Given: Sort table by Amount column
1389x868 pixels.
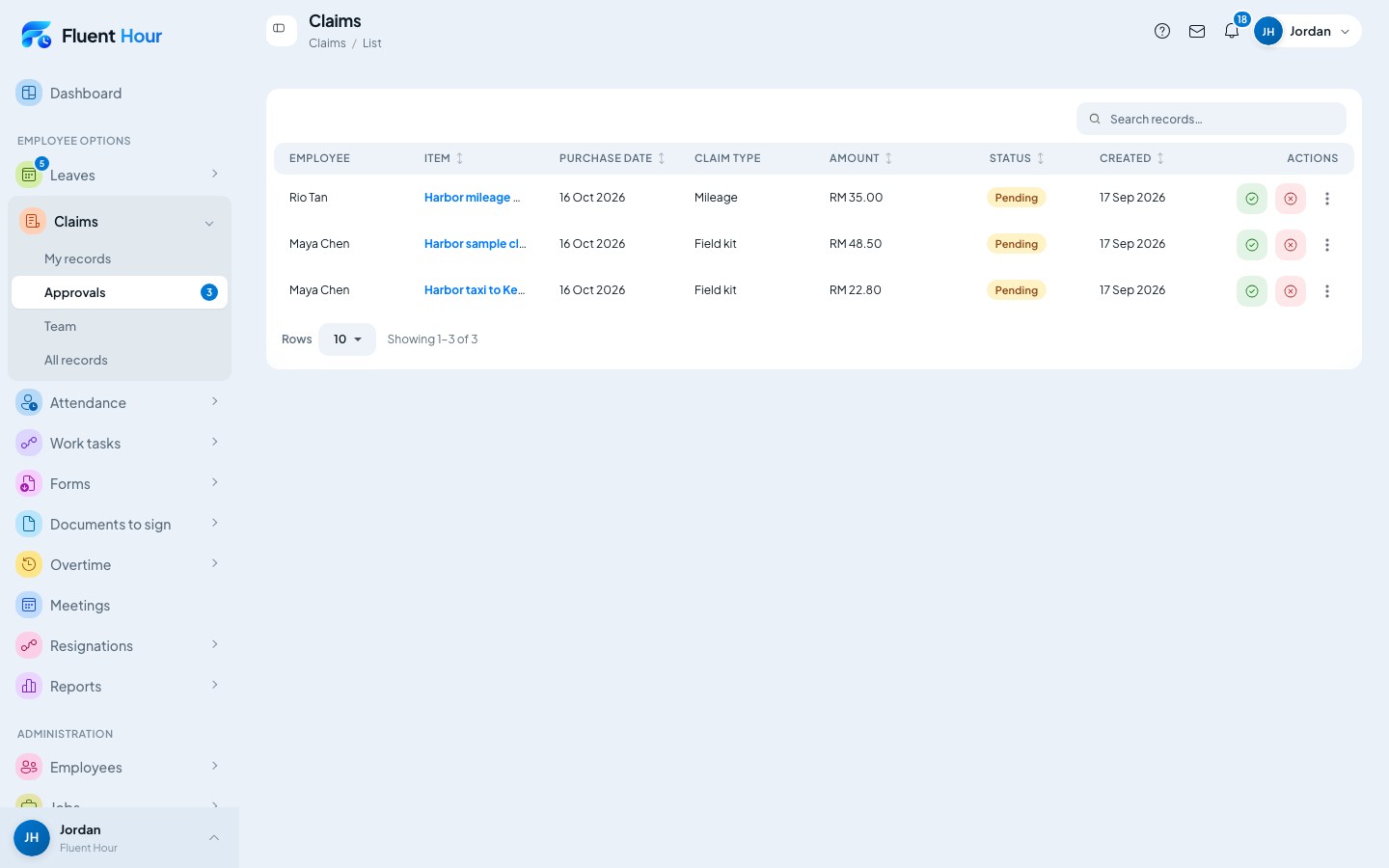Looking at the screenshot, I should pyautogui.click(x=860, y=158).
